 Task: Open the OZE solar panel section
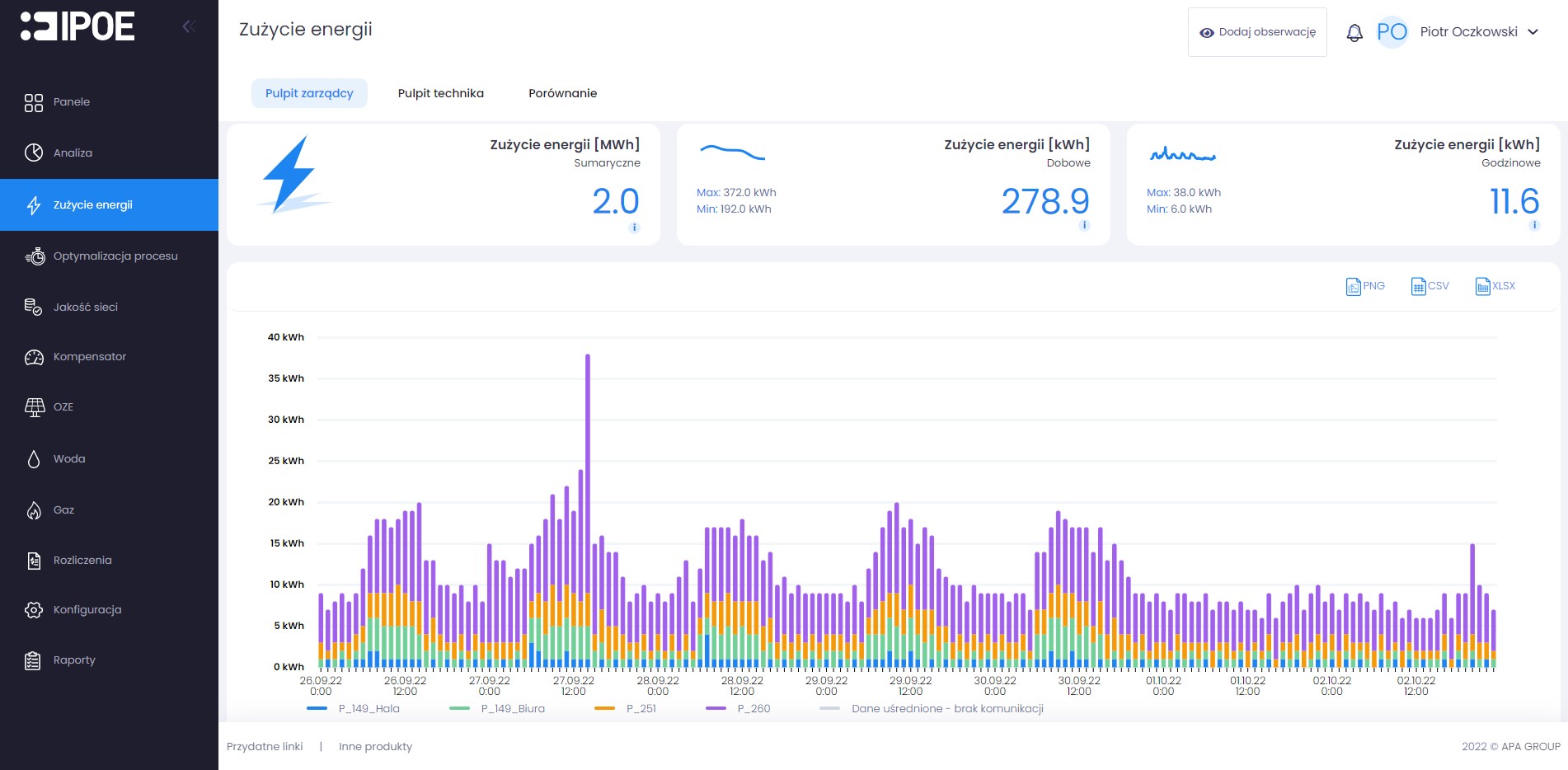pos(63,407)
